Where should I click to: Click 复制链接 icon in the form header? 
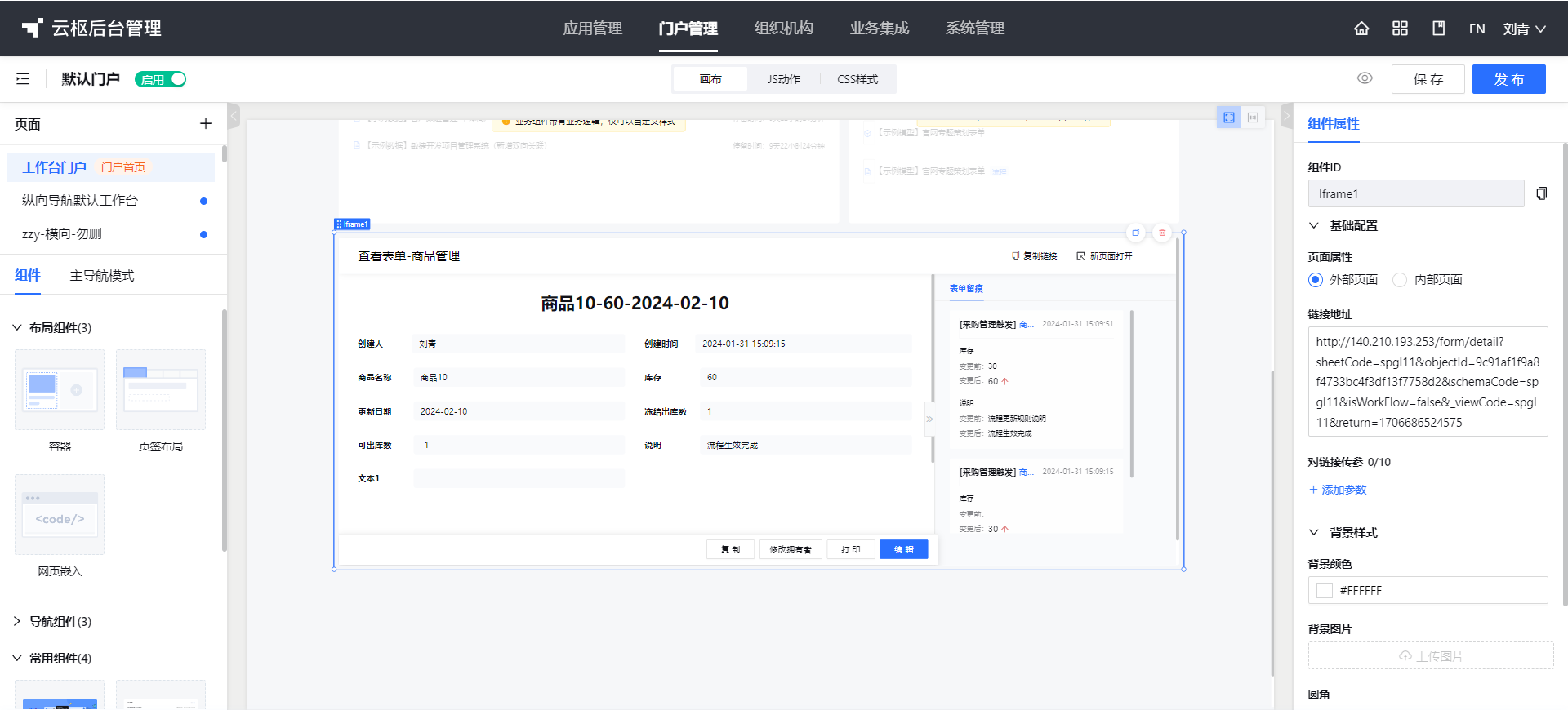pos(1015,255)
